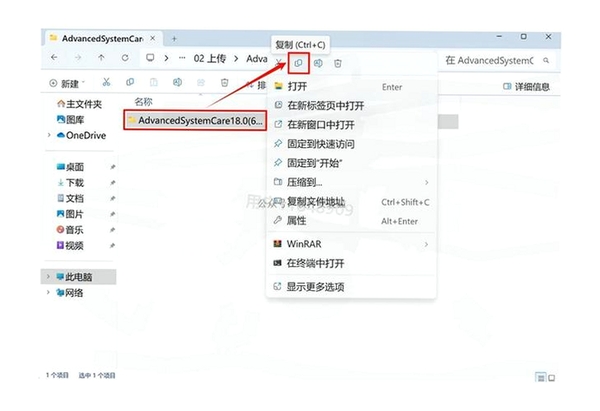Select the AdvancedSystemCare18.0 folder

[195, 121]
